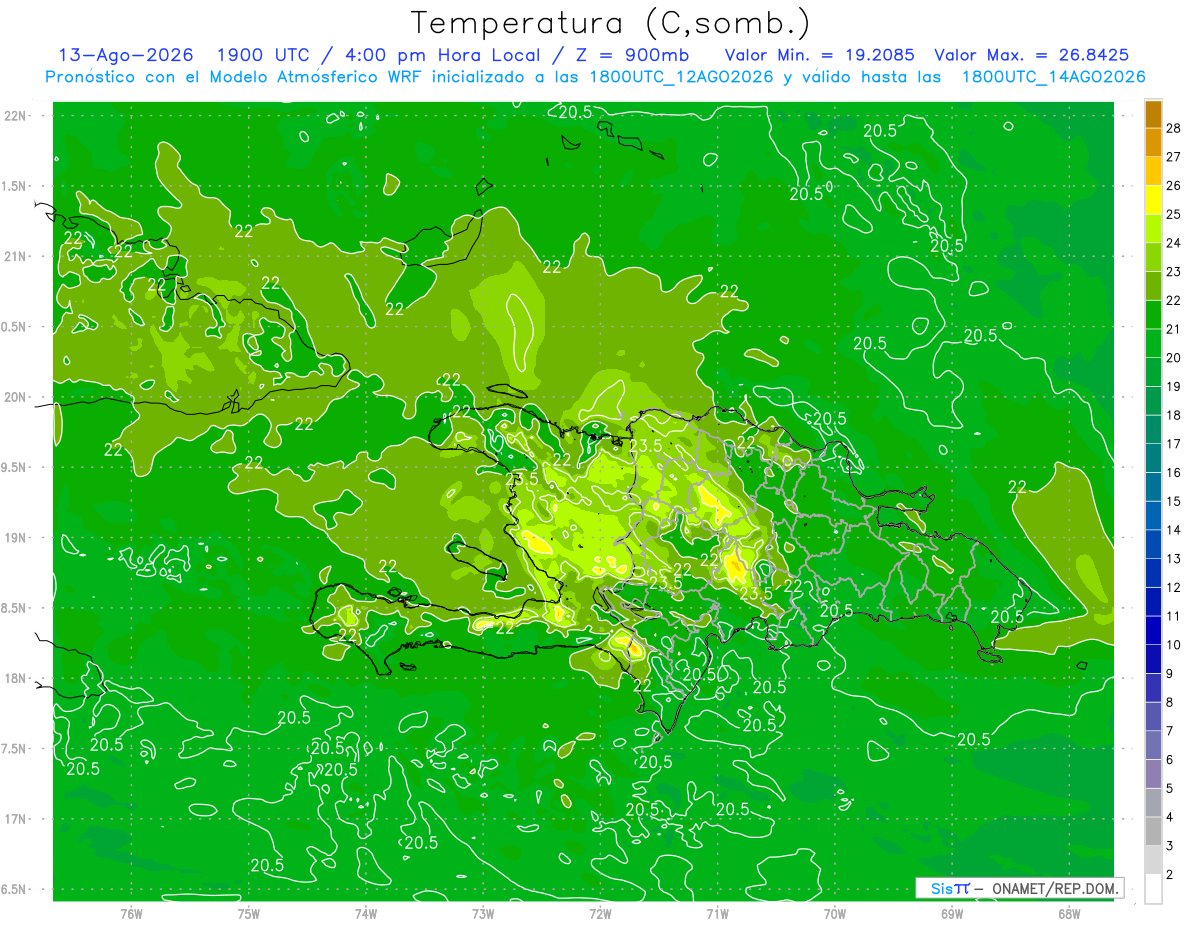Click the '5' value on color scale
Viewport: 1200px width, 927px height.
click(x=1170, y=789)
